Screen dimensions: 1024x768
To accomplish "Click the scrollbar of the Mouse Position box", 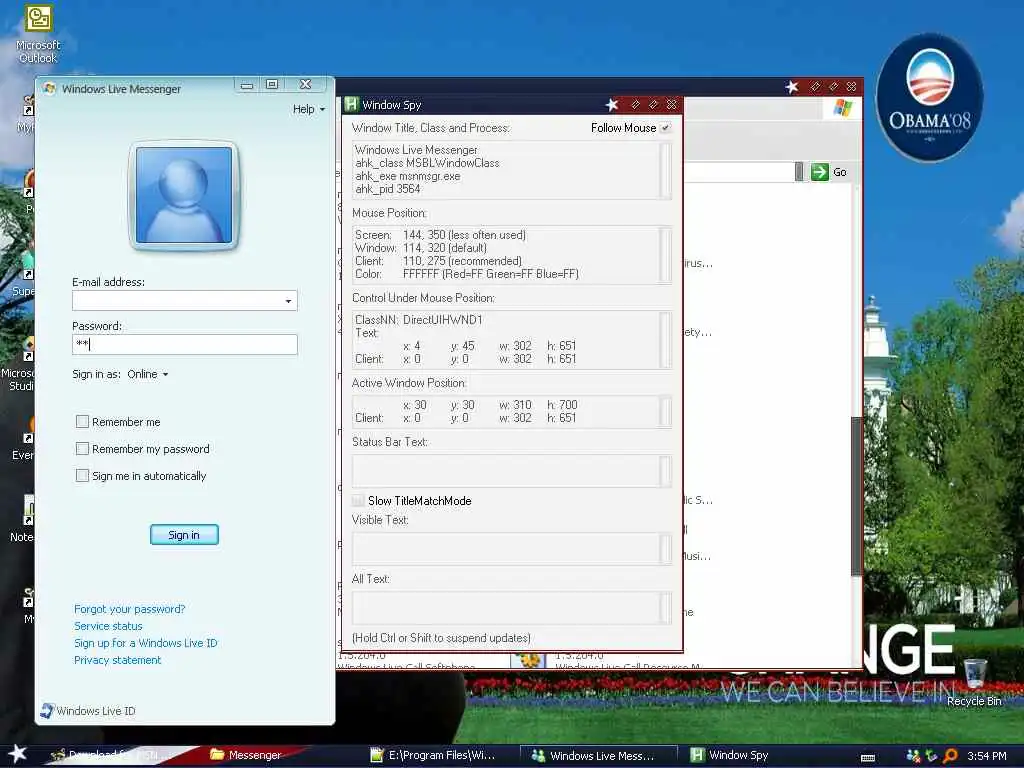I will coord(665,255).
